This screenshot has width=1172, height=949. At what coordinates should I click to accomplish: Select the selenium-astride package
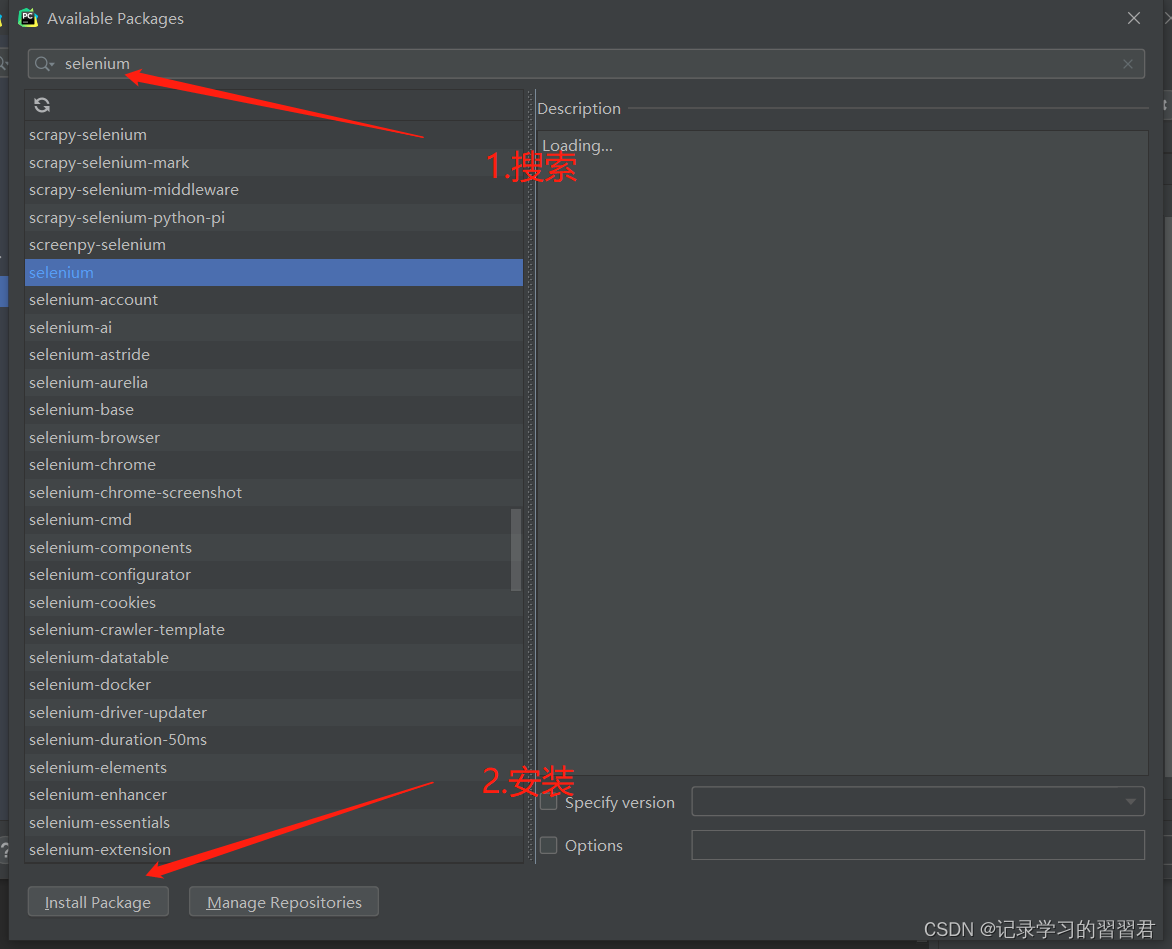click(274, 355)
